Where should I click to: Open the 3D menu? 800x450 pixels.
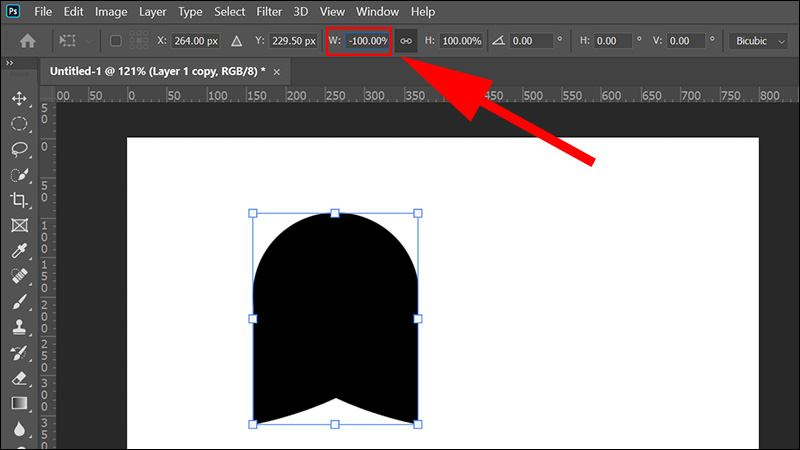pyautogui.click(x=301, y=11)
